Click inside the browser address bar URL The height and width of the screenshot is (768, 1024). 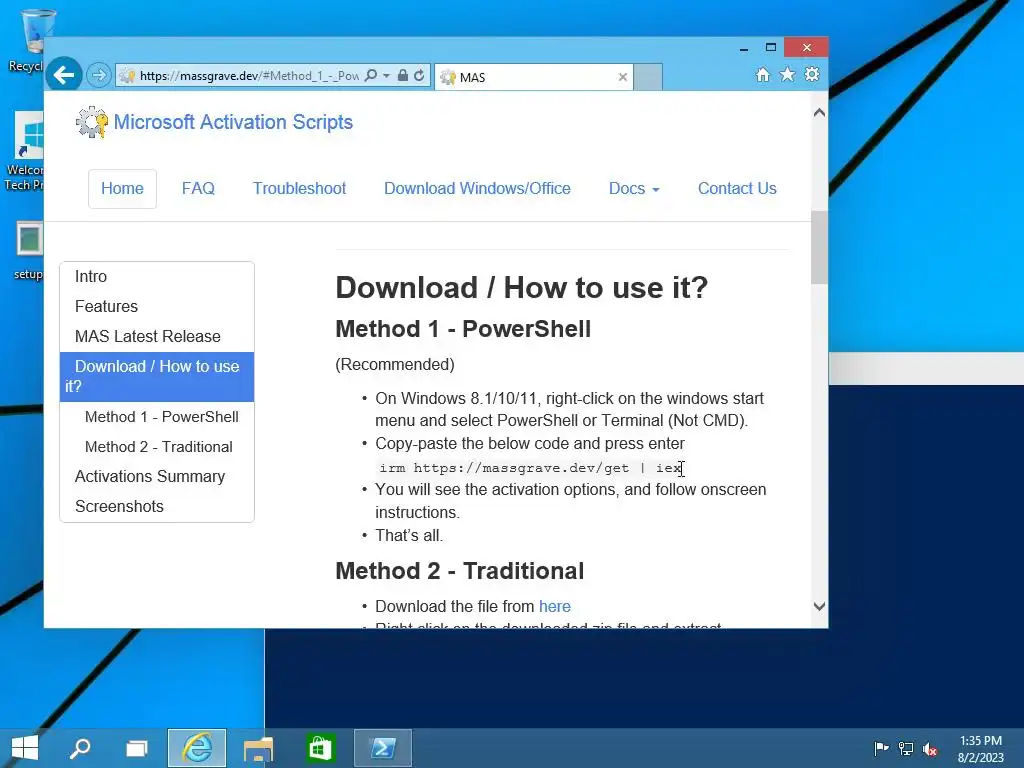pyautogui.click(x=249, y=76)
